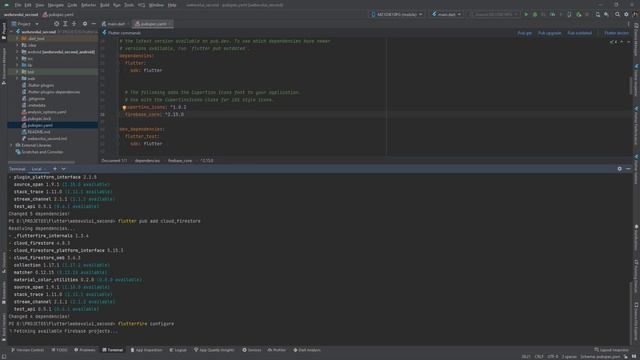
Task: Open the disabled running-devices combo box
Action: coord(494,14)
